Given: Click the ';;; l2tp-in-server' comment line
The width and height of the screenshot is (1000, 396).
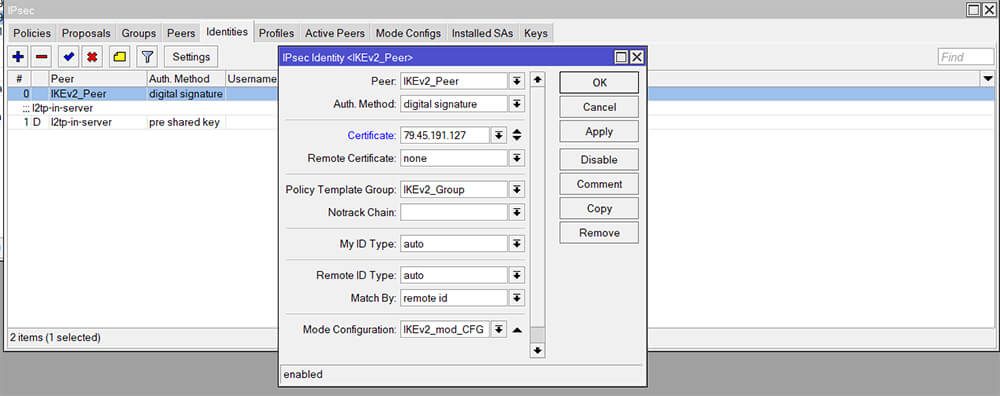Looking at the screenshot, I should point(57,108).
